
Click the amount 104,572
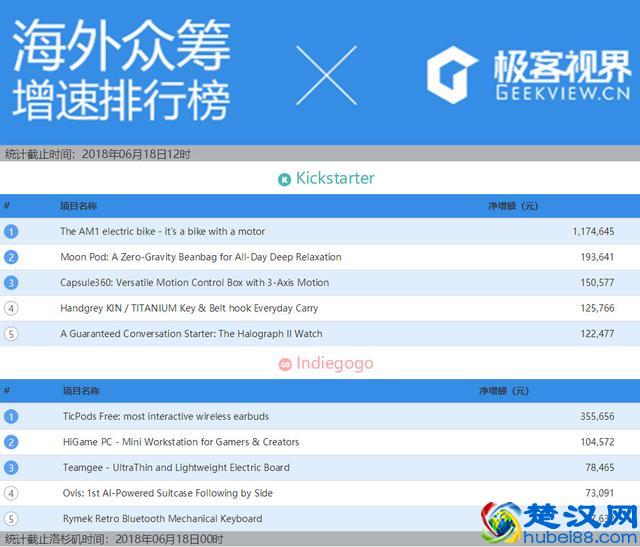click(x=597, y=442)
